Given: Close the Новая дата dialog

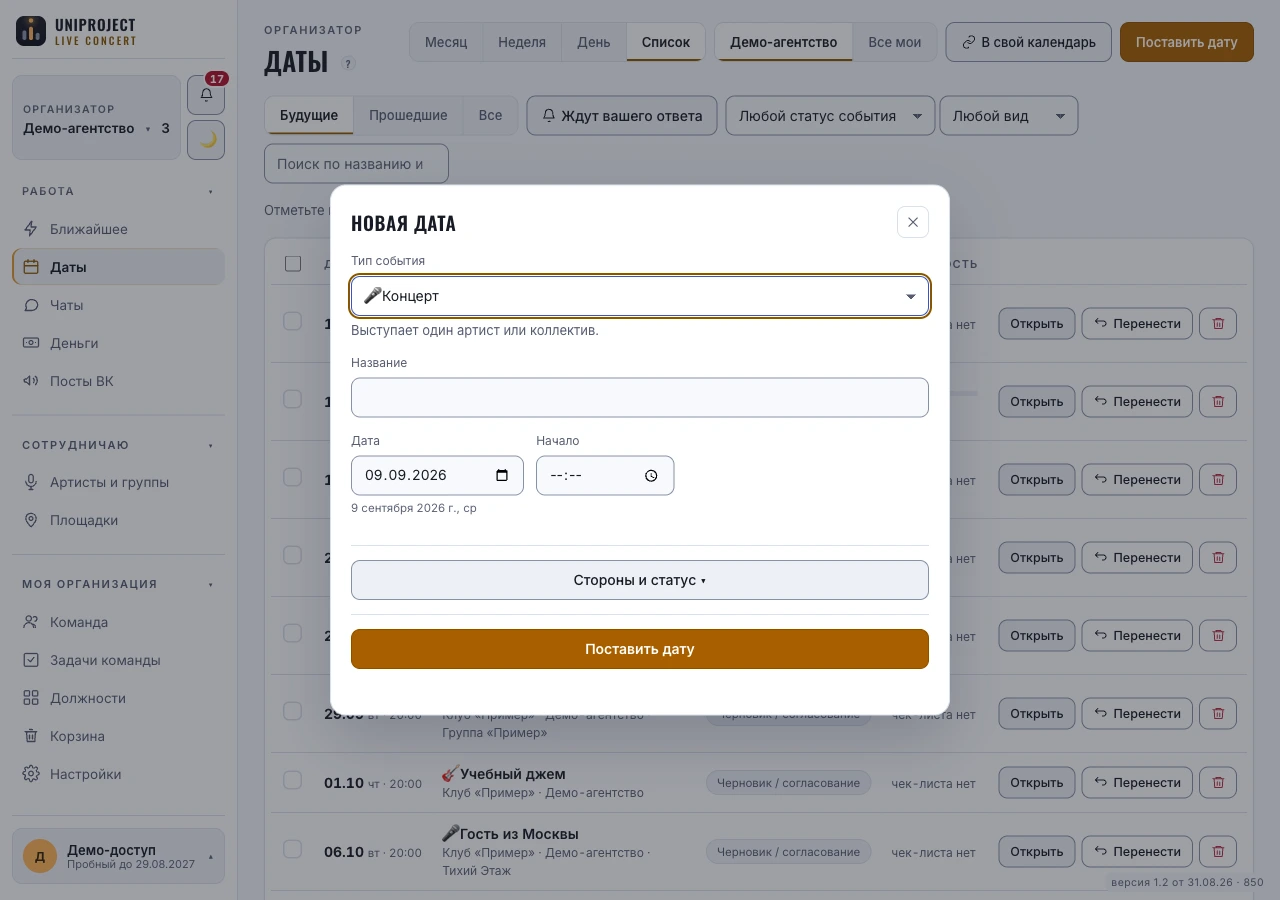Looking at the screenshot, I should point(913,222).
